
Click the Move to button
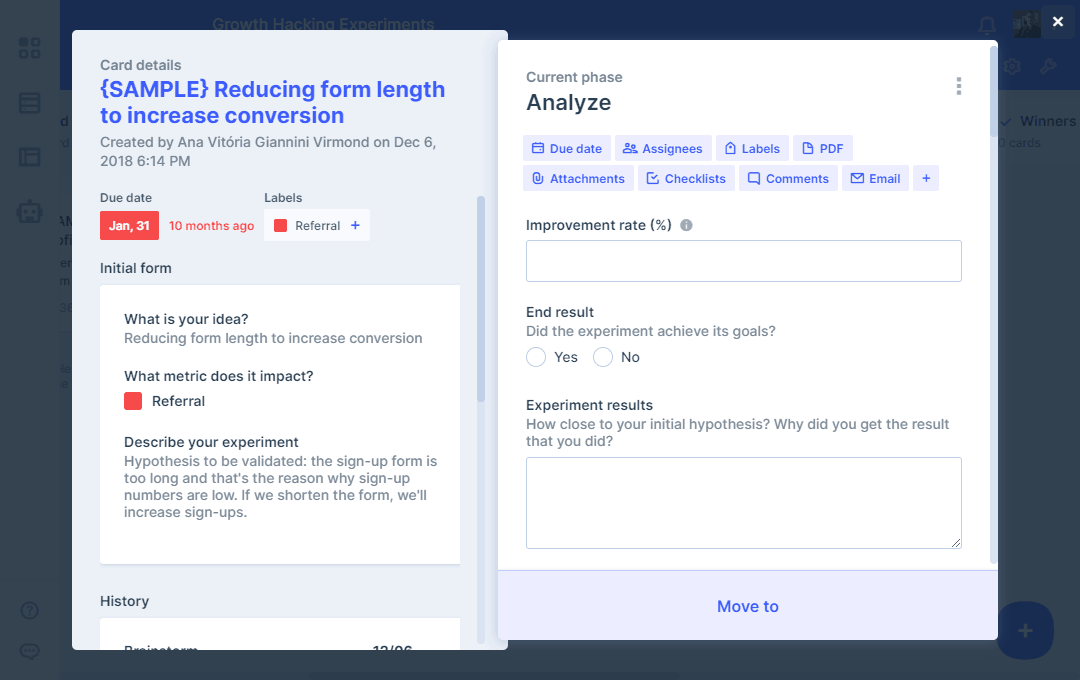747,606
